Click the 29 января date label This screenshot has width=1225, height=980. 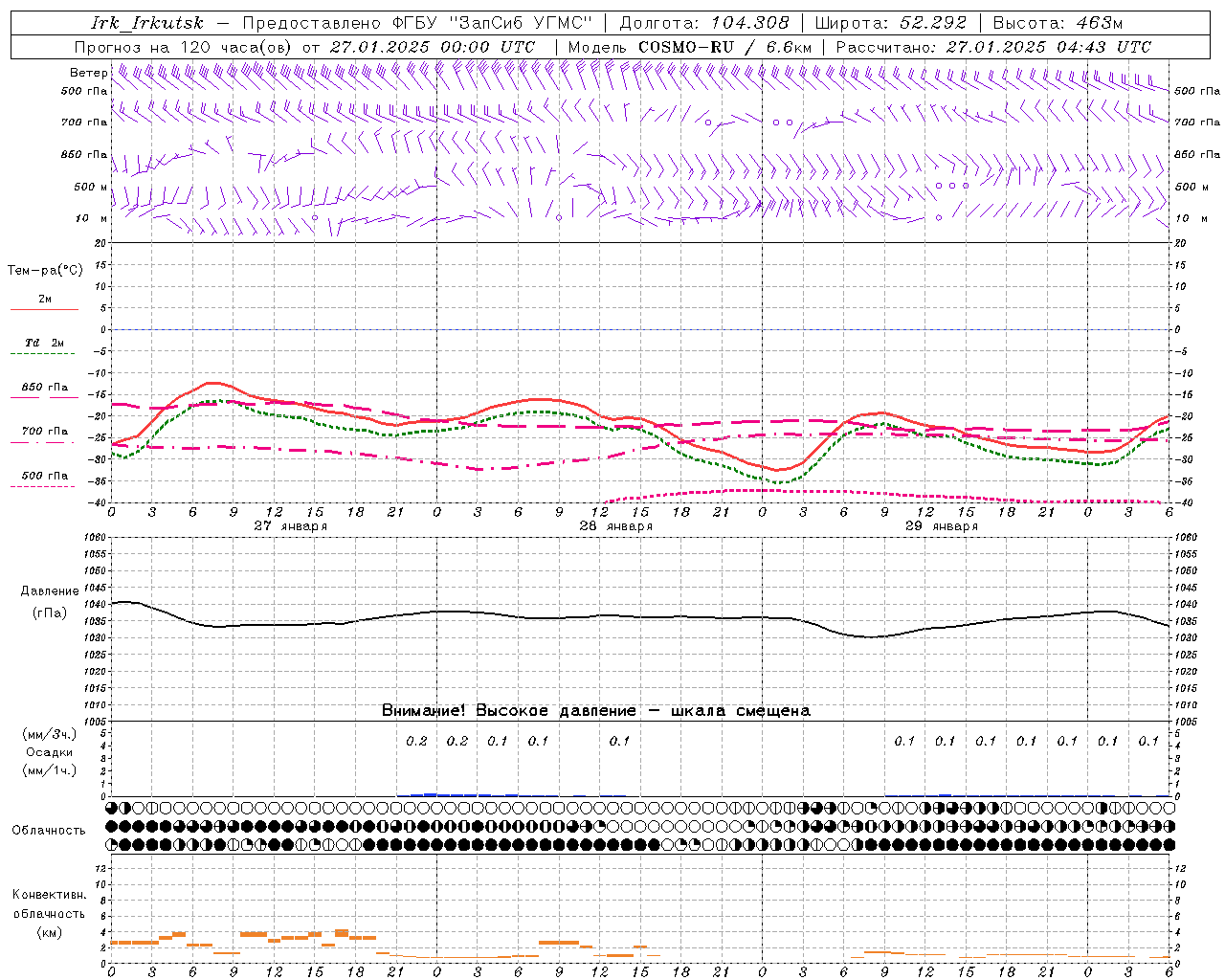[942, 526]
